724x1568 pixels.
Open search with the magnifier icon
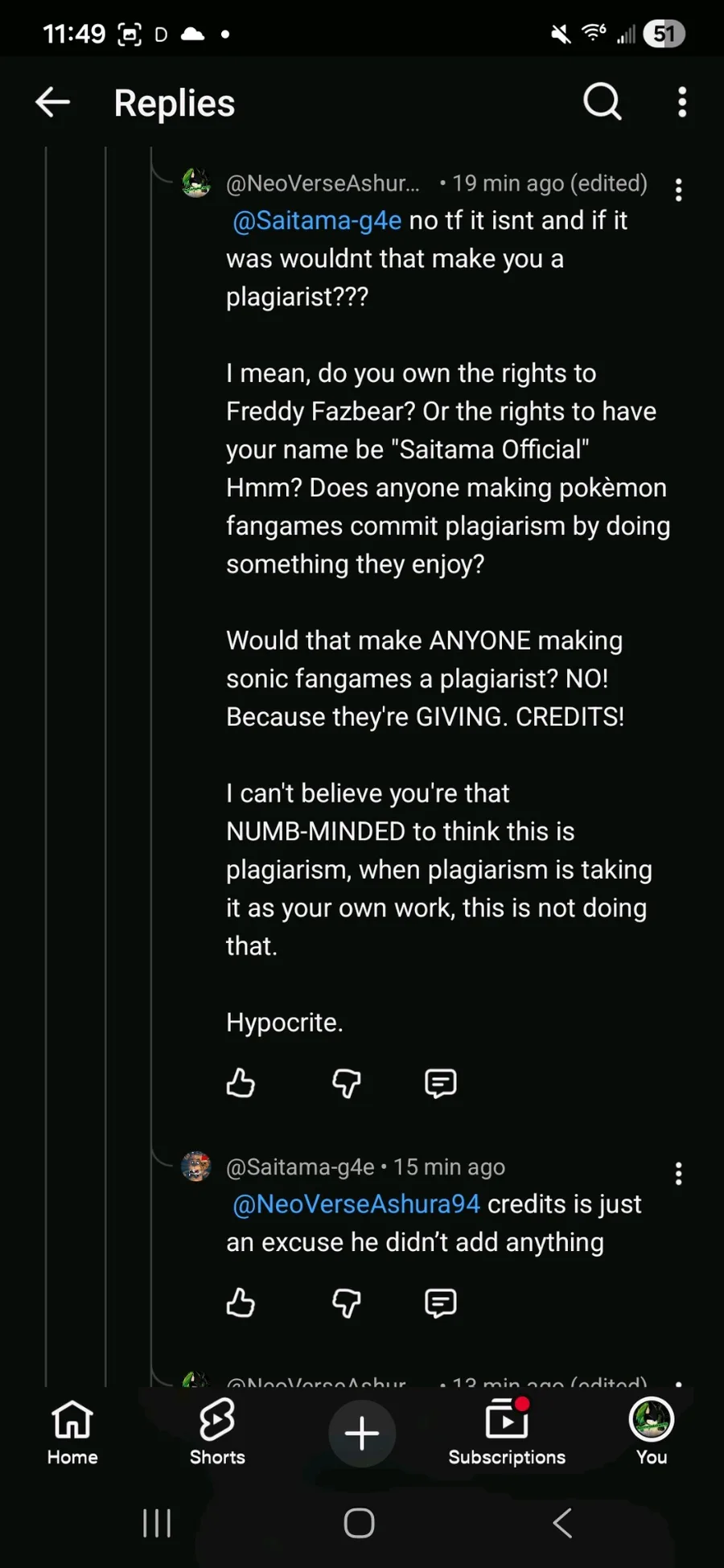point(603,102)
